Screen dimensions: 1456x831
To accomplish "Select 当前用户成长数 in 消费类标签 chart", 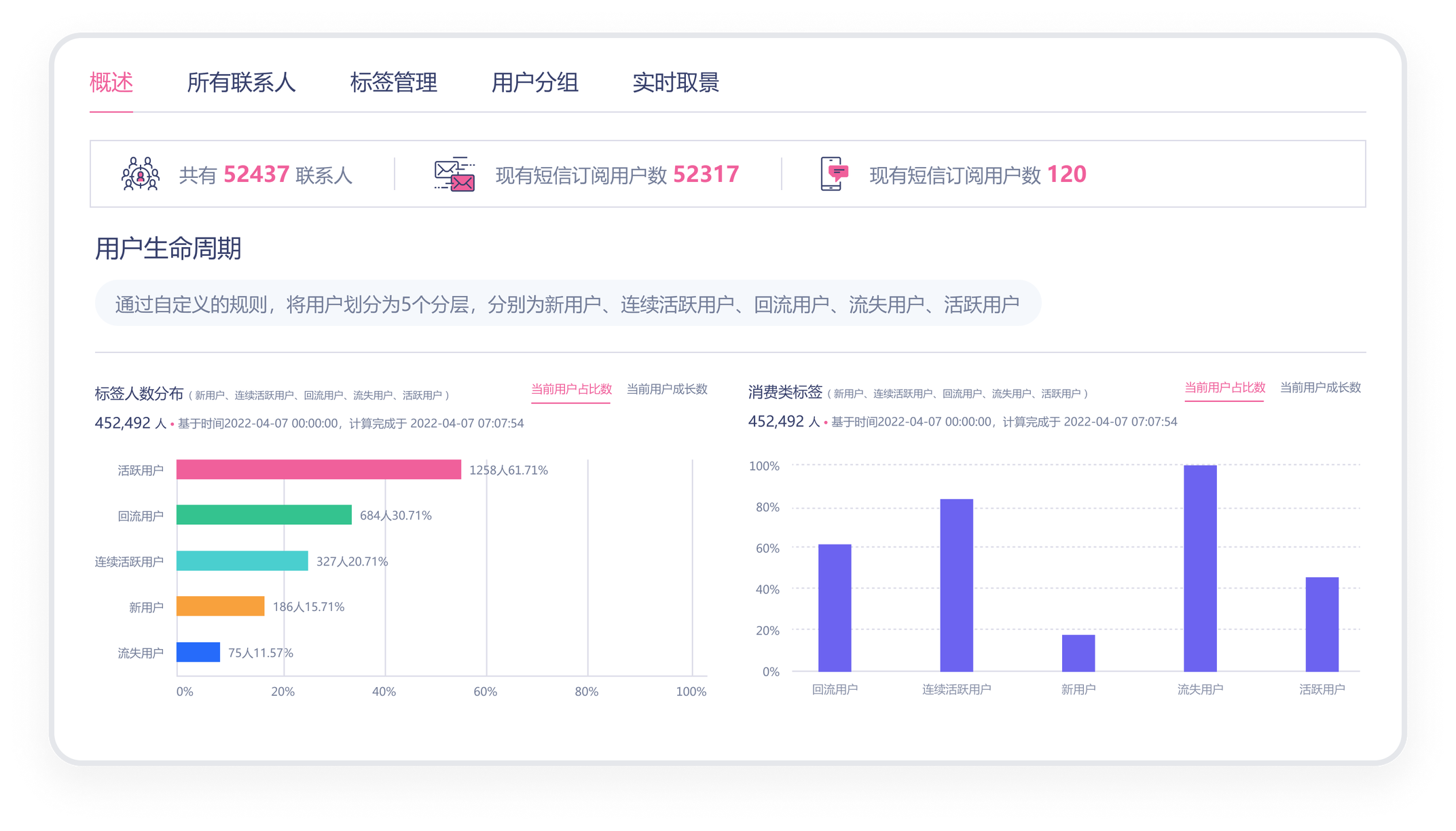I will (x=1321, y=388).
